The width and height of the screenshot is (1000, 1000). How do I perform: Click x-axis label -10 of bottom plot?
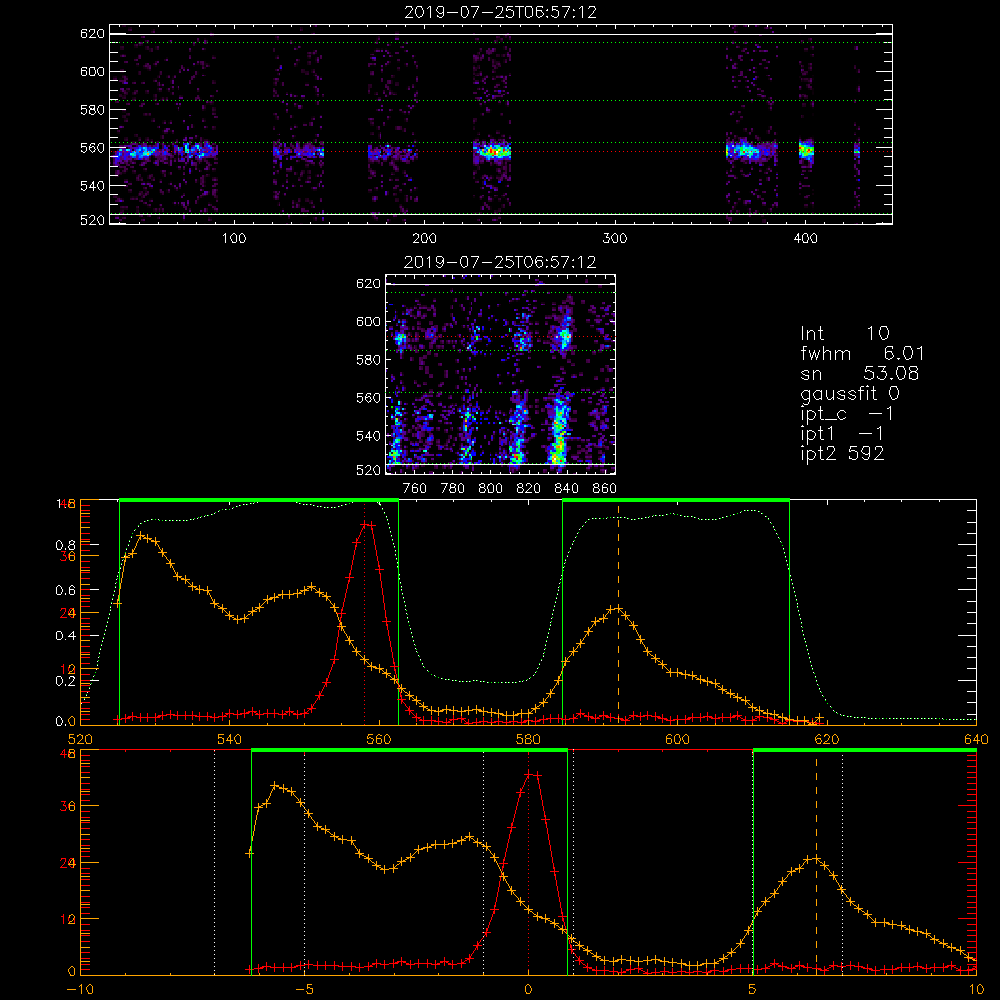pyautogui.click(x=80, y=990)
